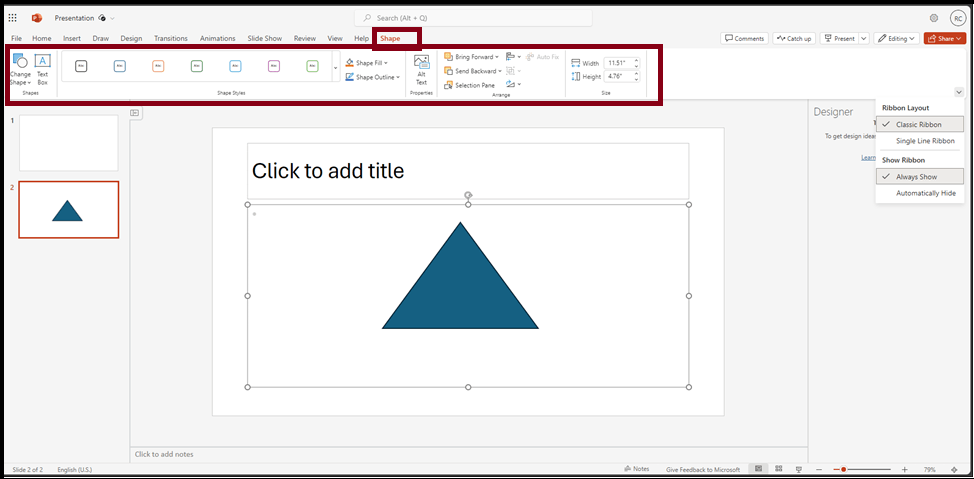The height and width of the screenshot is (479, 974).
Task: Open the Rotate objects dropdown
Action: coord(513,84)
